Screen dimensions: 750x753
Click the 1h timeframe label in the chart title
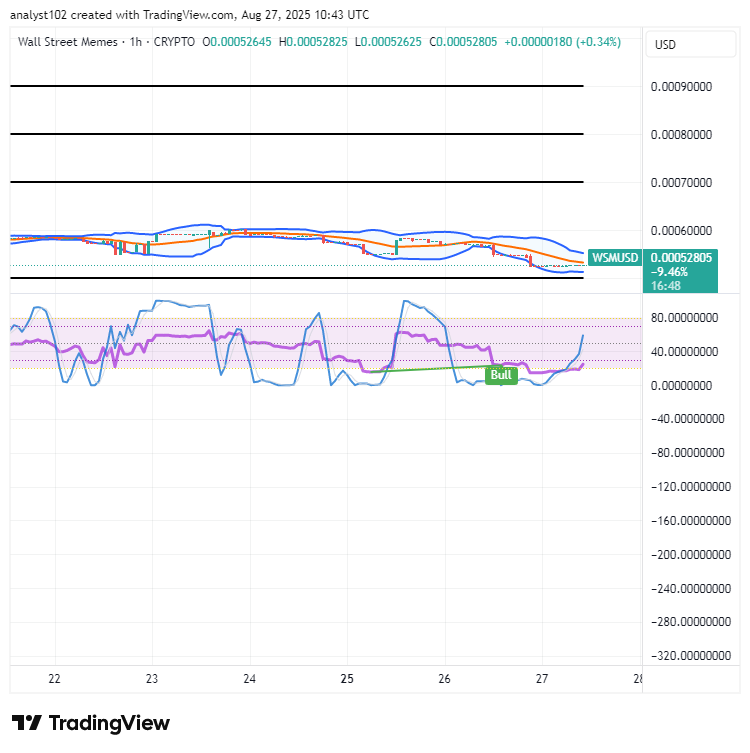coord(136,42)
